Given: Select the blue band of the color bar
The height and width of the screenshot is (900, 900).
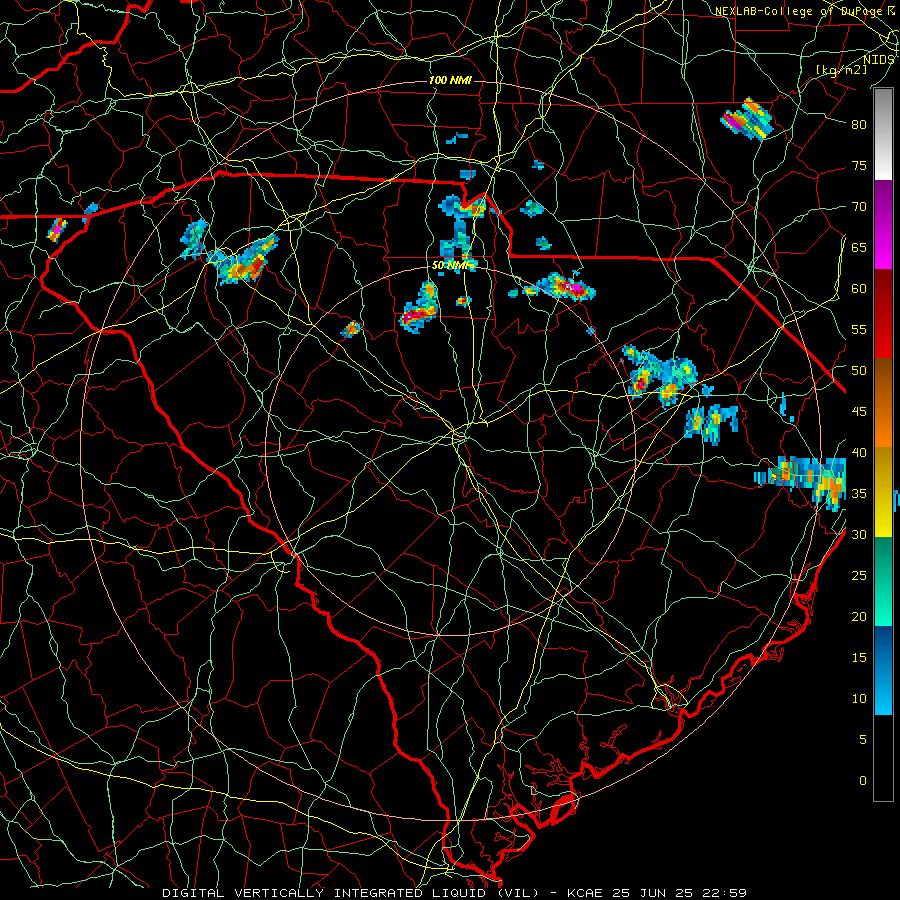Looking at the screenshot, I should (x=883, y=670).
